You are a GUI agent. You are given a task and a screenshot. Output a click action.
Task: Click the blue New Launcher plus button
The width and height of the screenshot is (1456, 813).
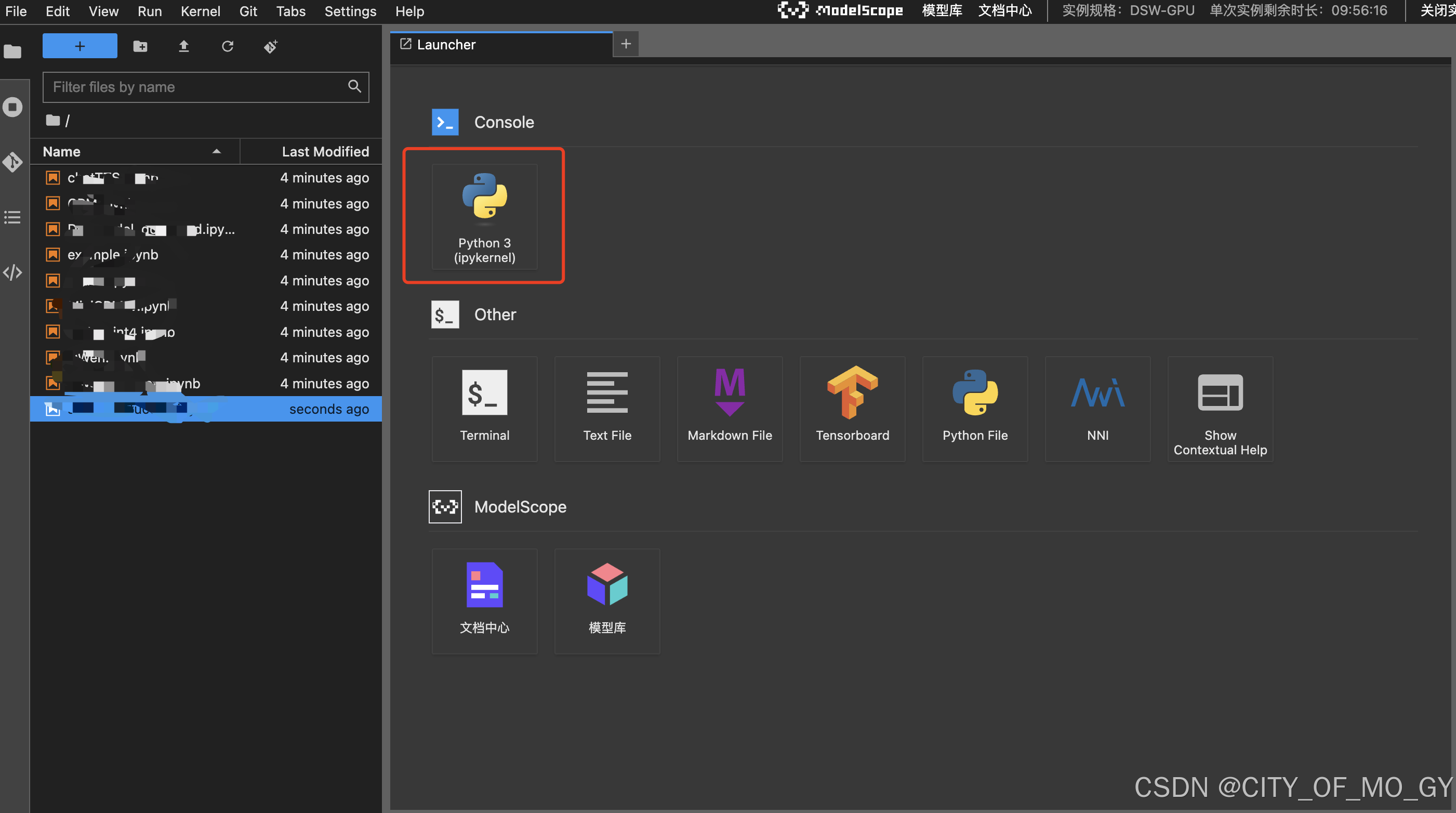(x=80, y=46)
